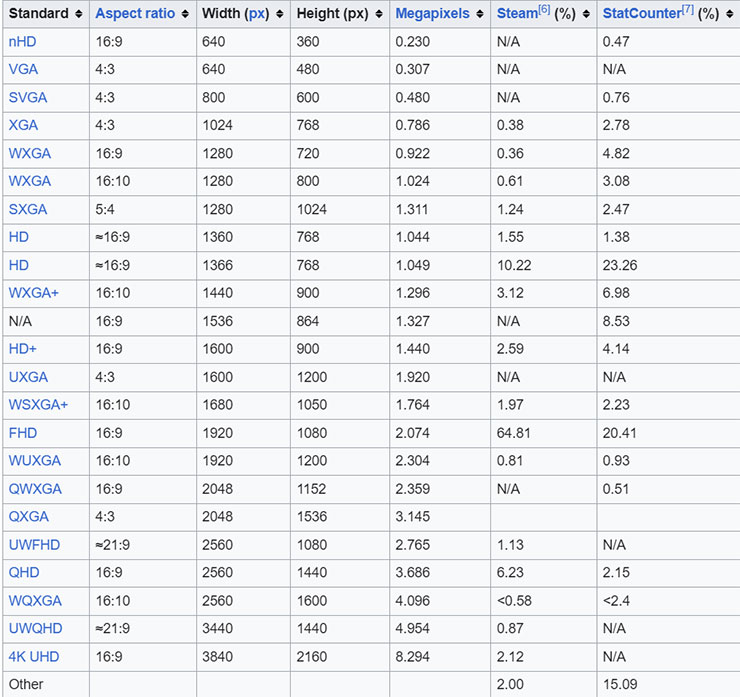Click sort arrows in Width column header

pos(280,14)
